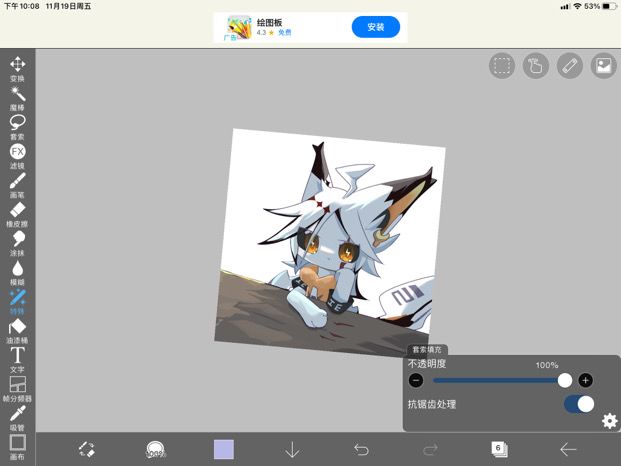Select the Paint Bucket (油漆桶) tool
Image resolution: width=621 pixels, height=466 pixels.
(17, 331)
